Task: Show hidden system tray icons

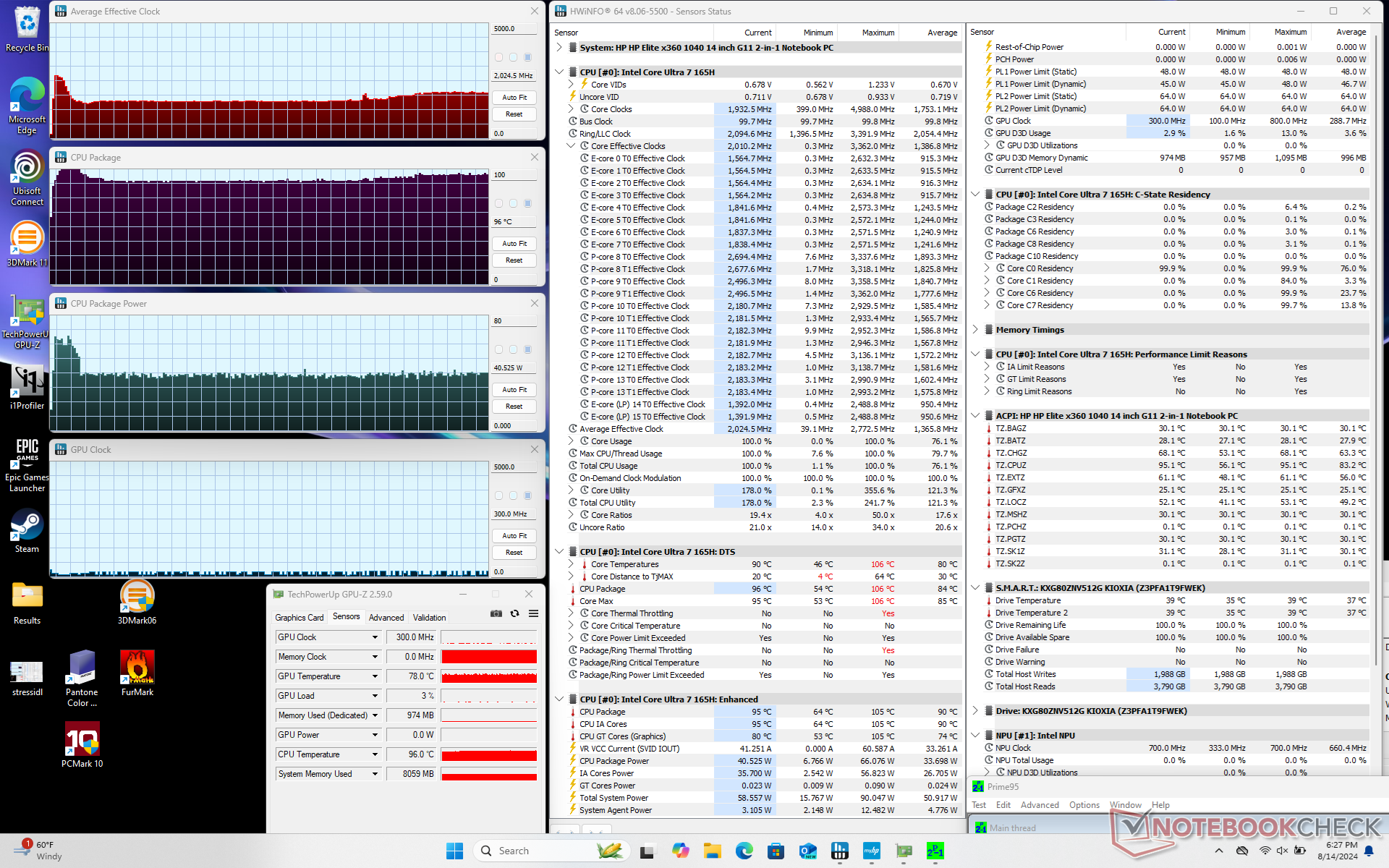Action: click(x=1218, y=851)
